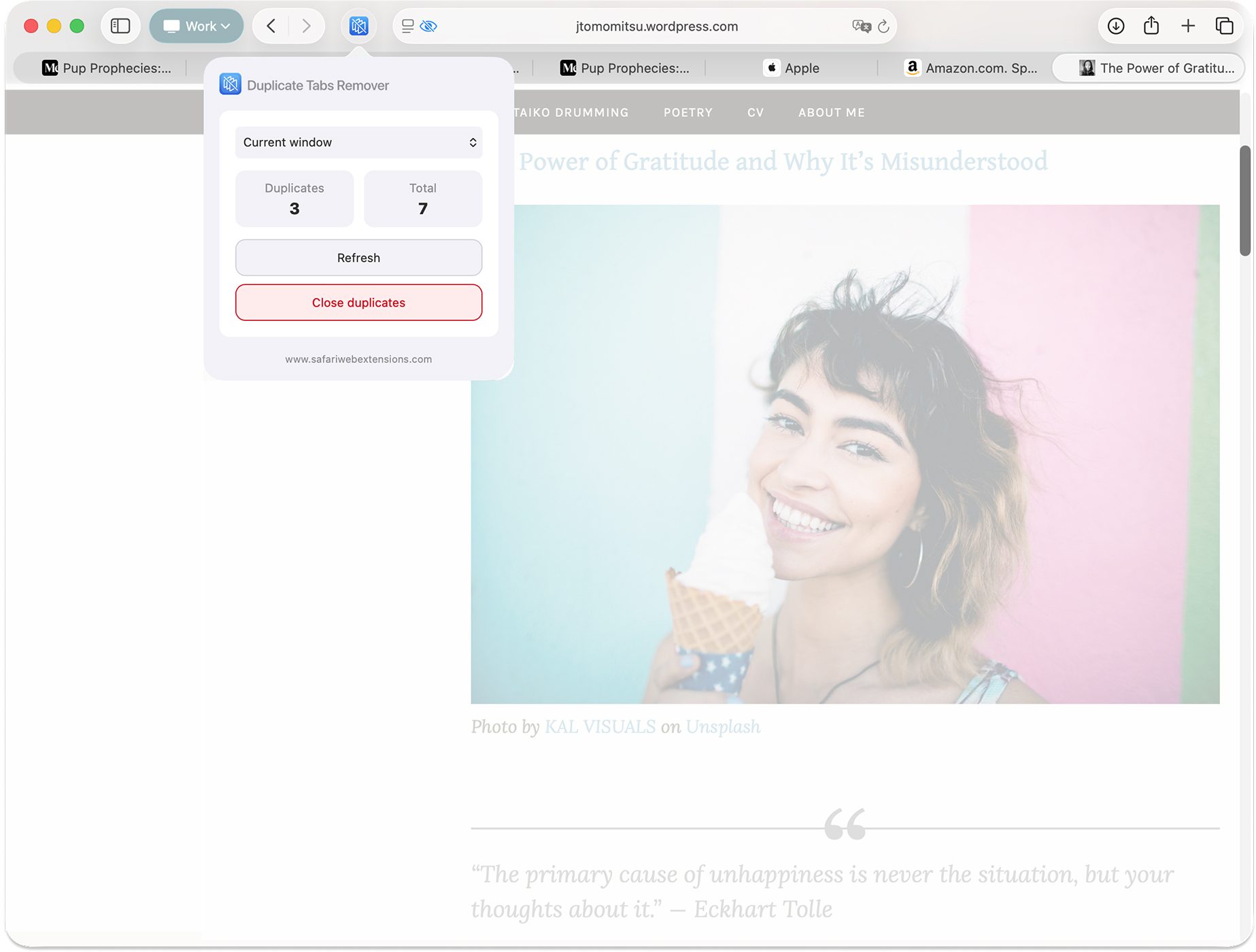Click the Translate icon in address bar
Screen dimensions: 1256x952
click(x=861, y=27)
